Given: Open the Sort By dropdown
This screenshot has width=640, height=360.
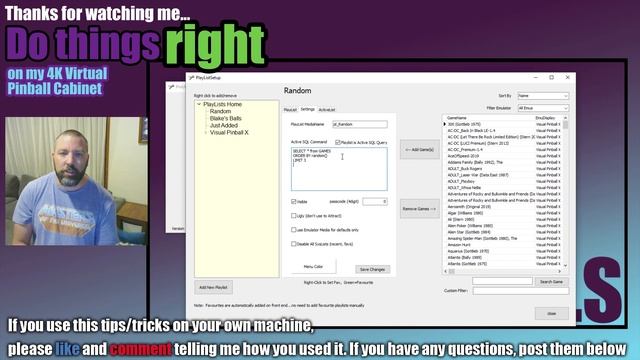Looking at the screenshot, I should (542, 96).
